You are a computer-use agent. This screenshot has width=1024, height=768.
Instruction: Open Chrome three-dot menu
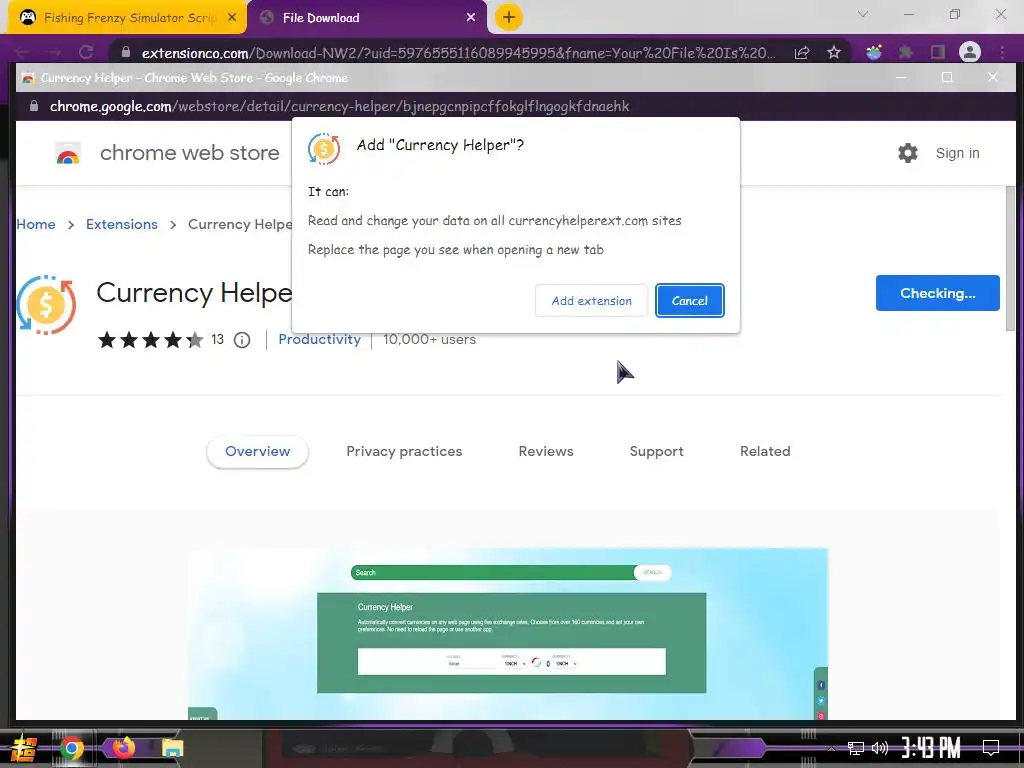point(1002,52)
